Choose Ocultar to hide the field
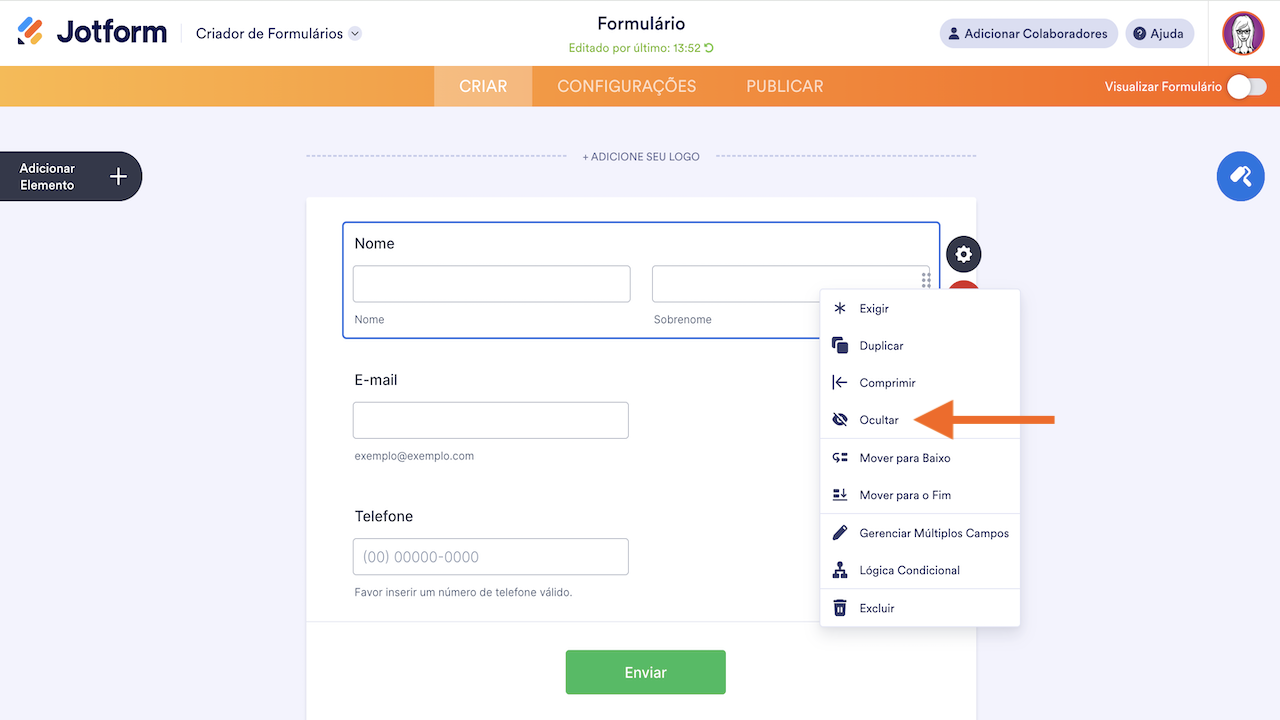This screenshot has width=1280, height=720. click(878, 420)
